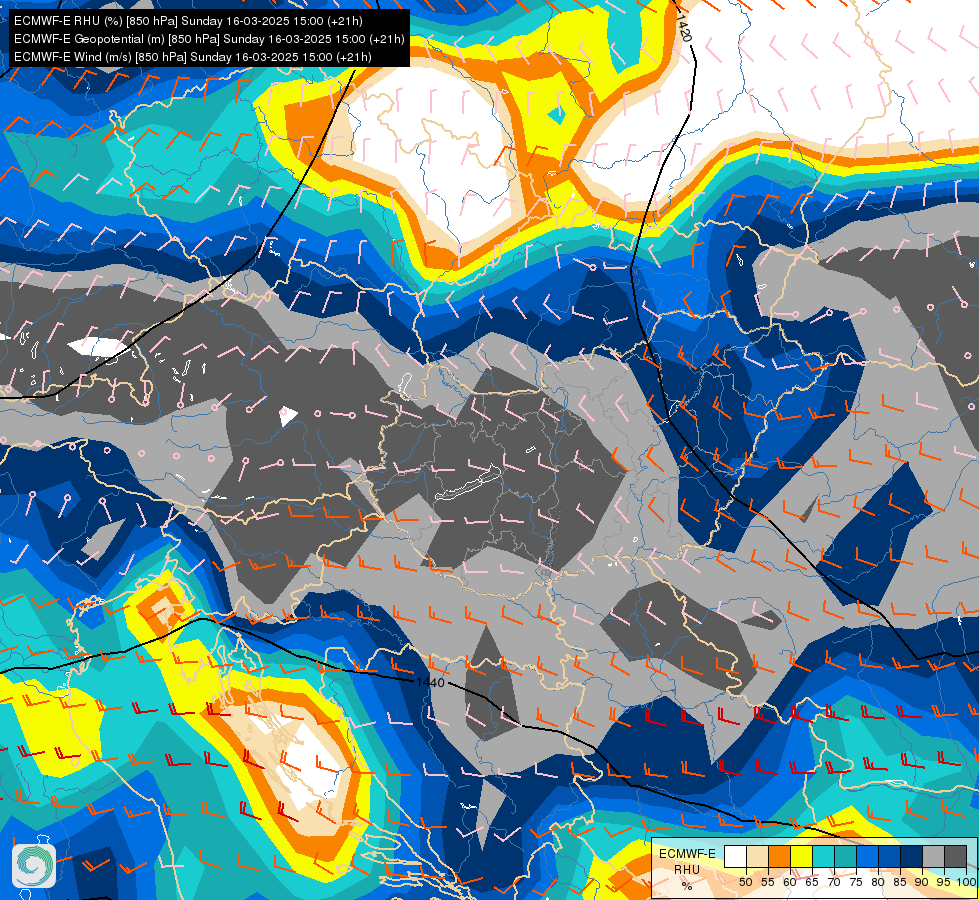Select the orange 55–60 legend swatch
This screenshot has height=900, width=979.
780,856
